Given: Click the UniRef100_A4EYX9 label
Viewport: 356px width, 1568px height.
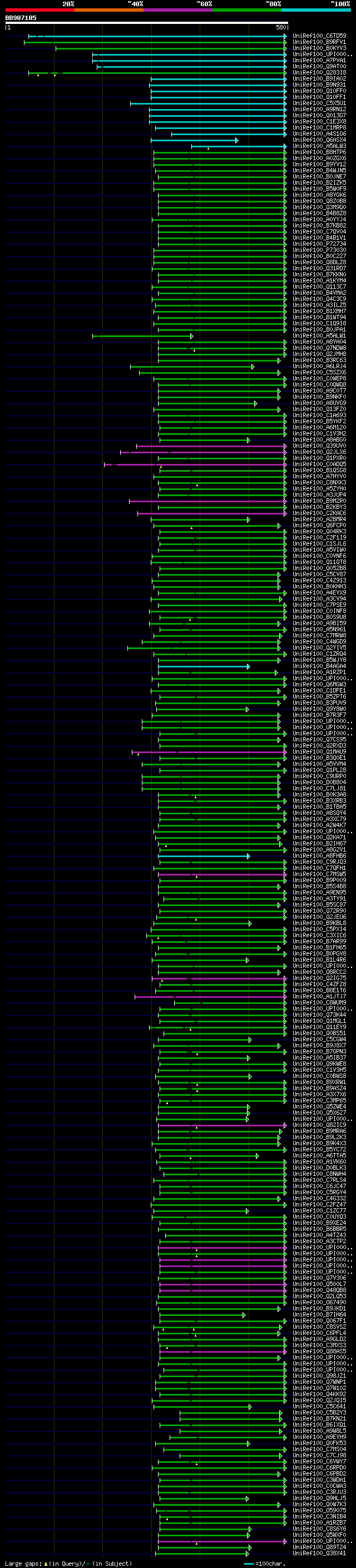Looking at the screenshot, I should click(x=319, y=593).
